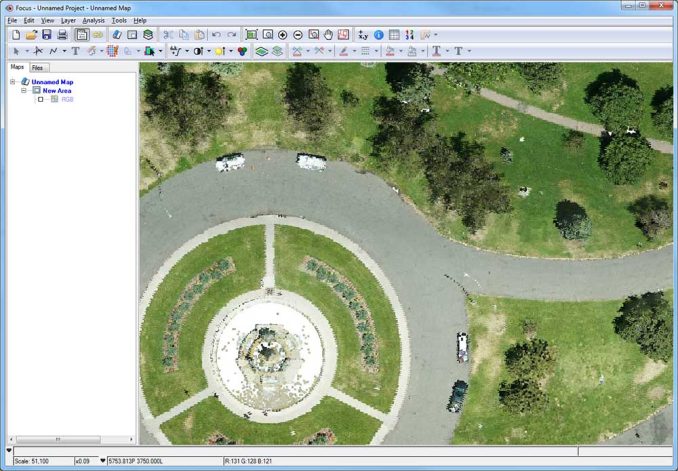Click the green Add Layer stack icon
Image resolution: width=678 pixels, height=471 pixels.
click(148, 35)
